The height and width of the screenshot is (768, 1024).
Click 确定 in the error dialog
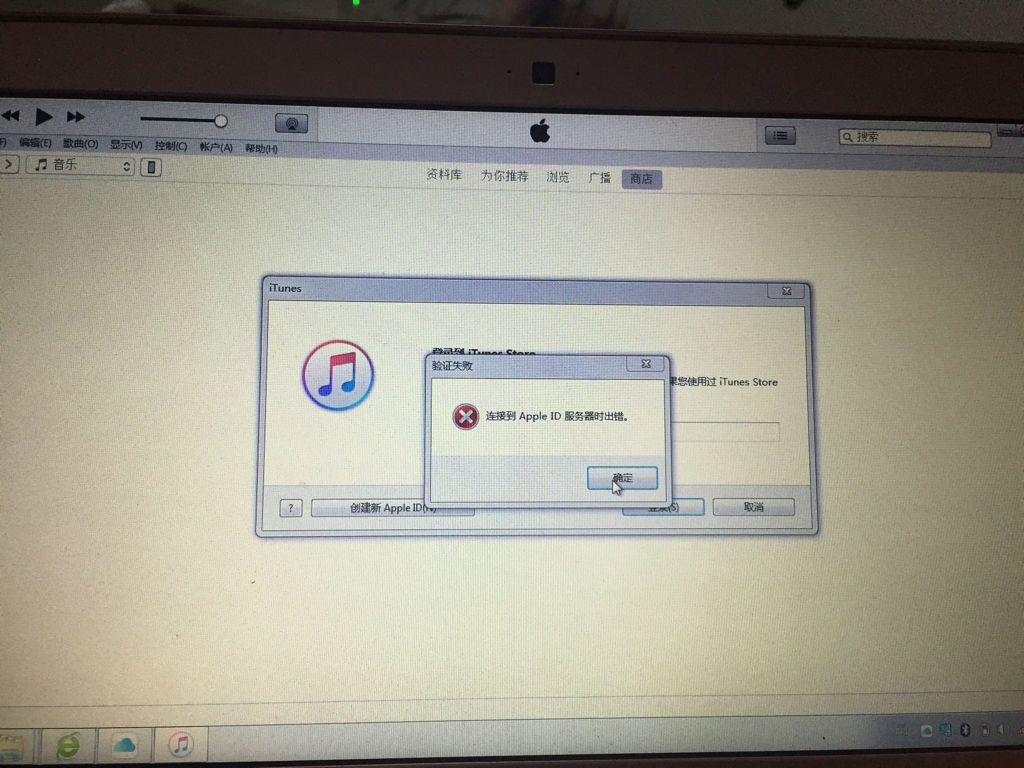point(622,478)
